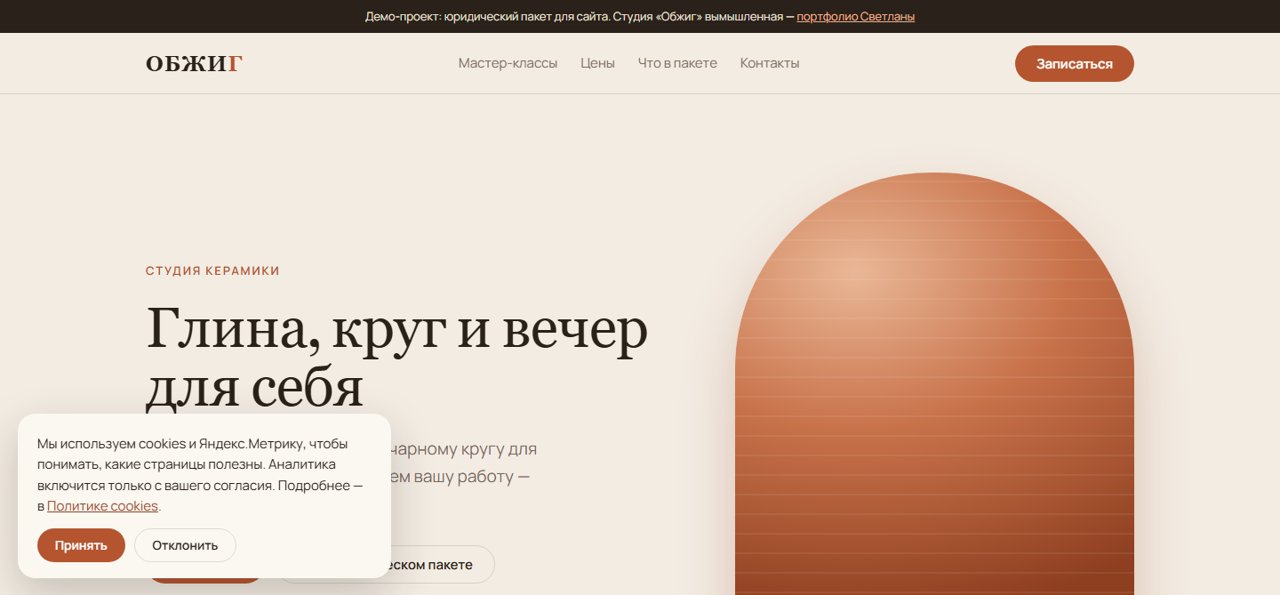Click the Студия керамики label
This screenshot has height=595, width=1280.
(x=212, y=271)
